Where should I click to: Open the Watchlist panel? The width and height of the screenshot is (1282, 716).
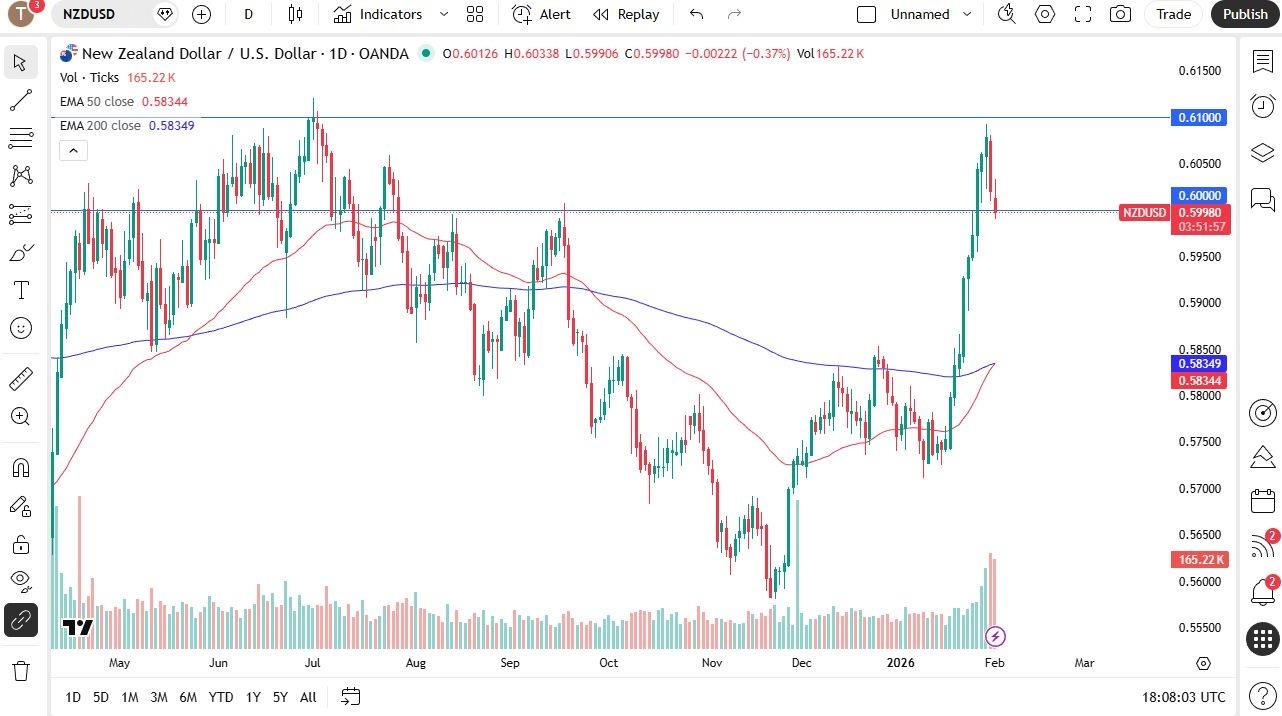[x=1261, y=62]
